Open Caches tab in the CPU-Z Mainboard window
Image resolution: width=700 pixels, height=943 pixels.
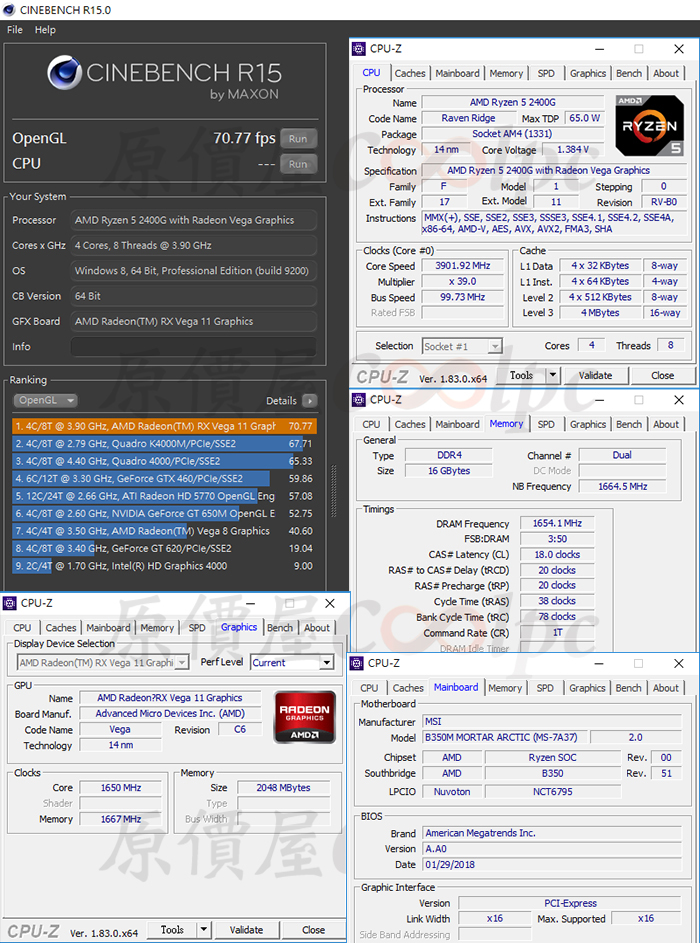[x=408, y=687]
